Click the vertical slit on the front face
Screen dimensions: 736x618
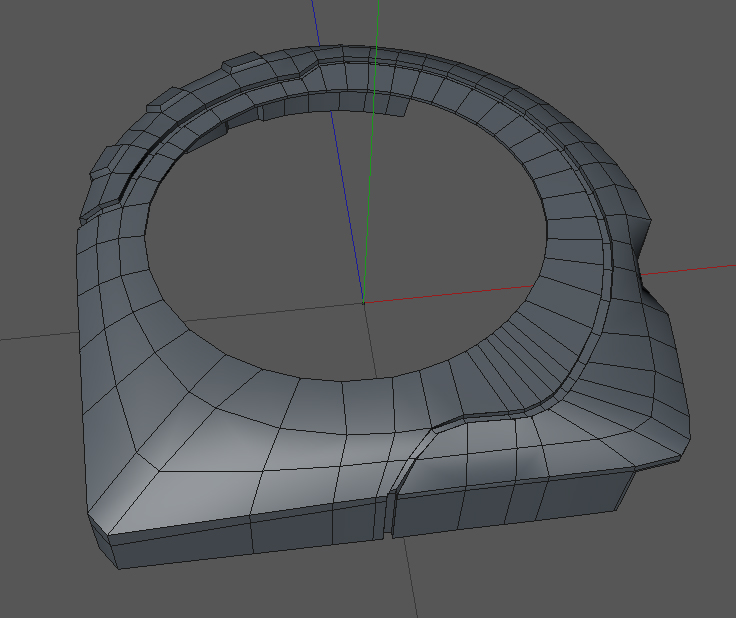tap(388, 515)
